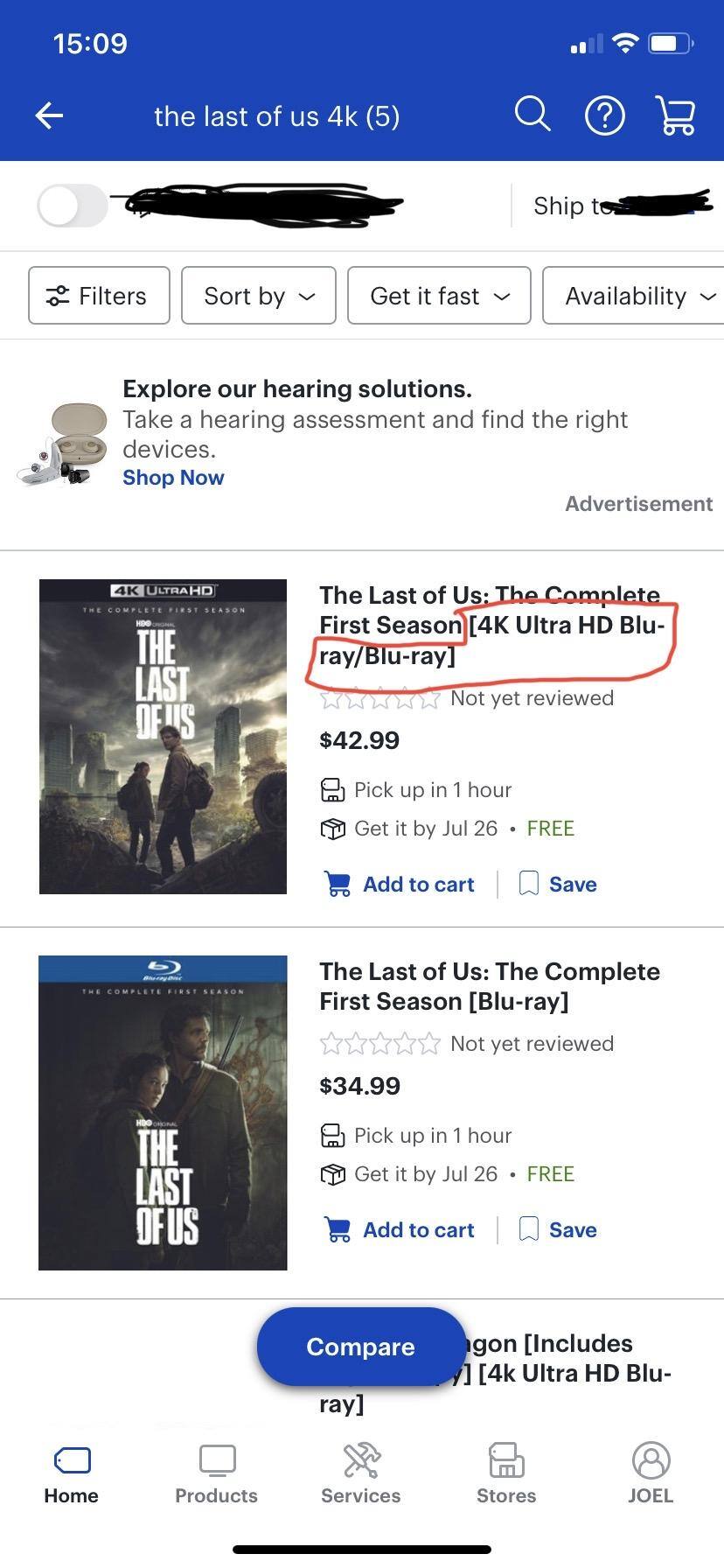Open the Filters options

pos(99,296)
